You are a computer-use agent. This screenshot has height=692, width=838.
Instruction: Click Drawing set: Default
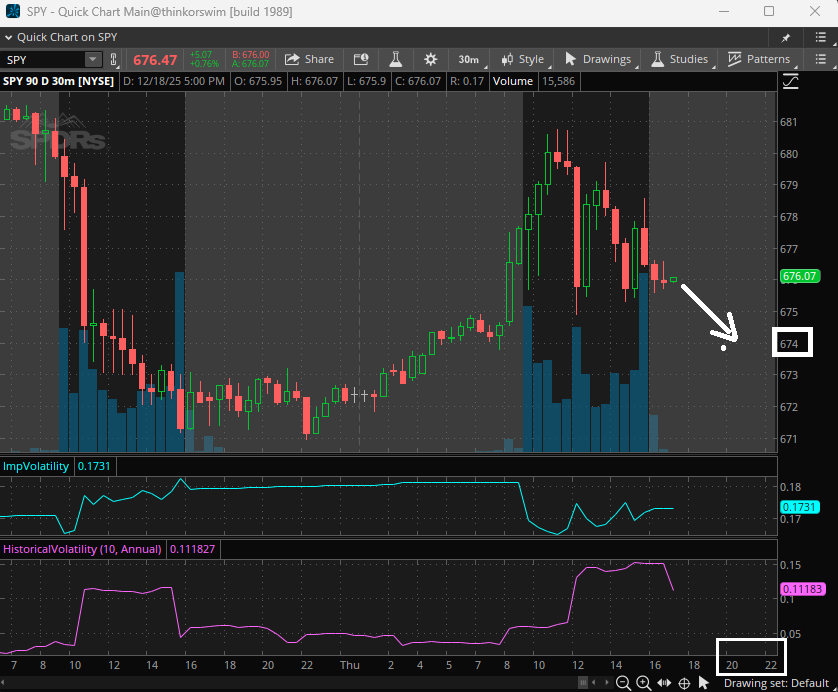pyautogui.click(x=776, y=683)
